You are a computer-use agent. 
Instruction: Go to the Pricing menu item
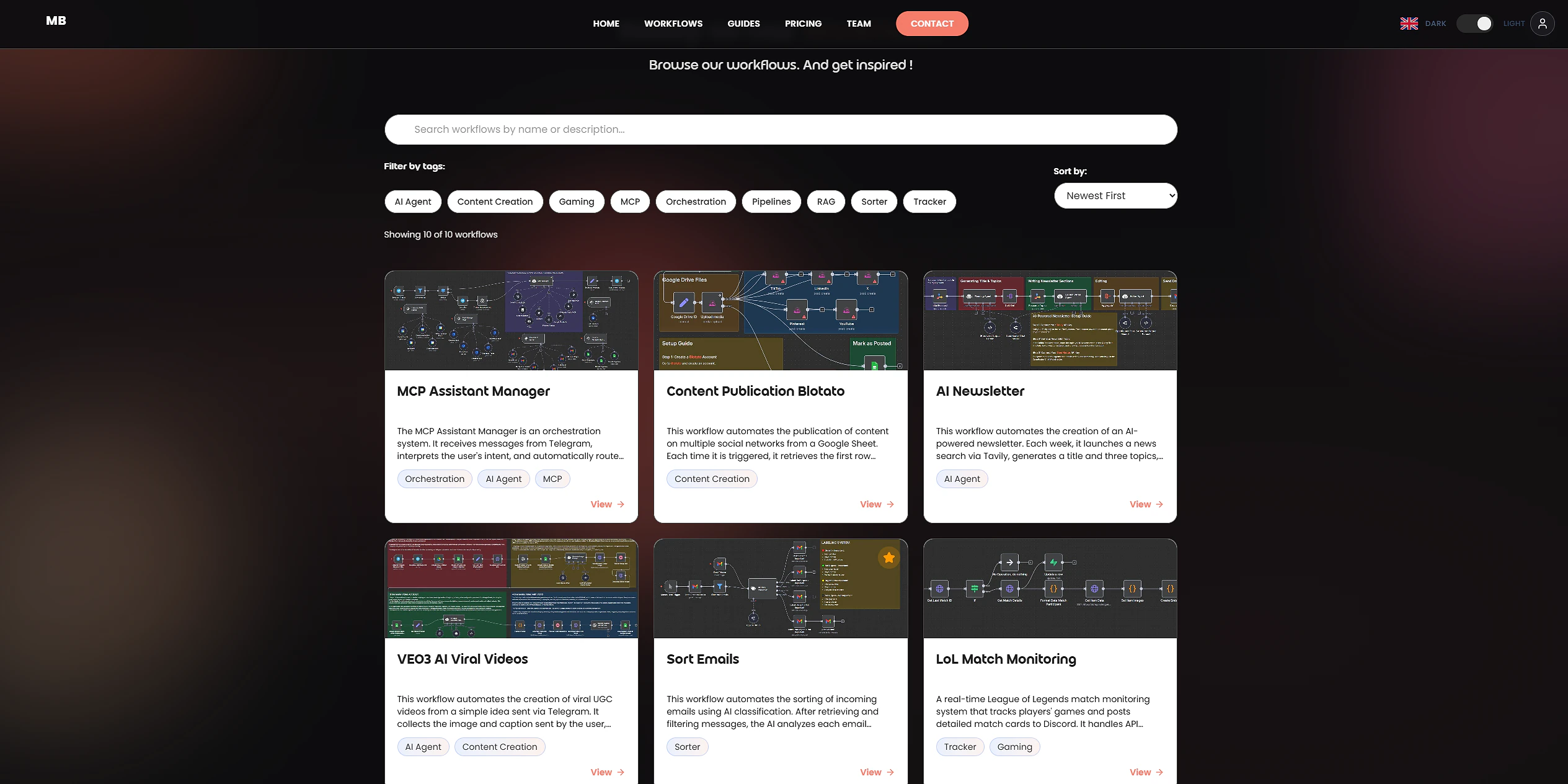click(803, 24)
